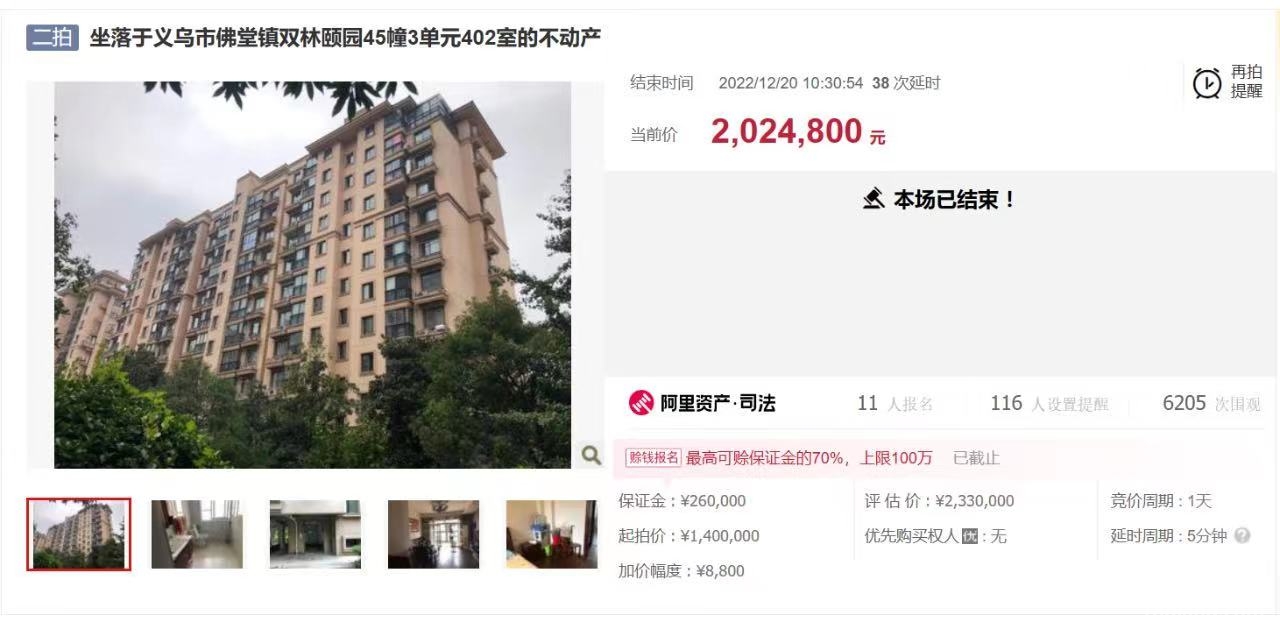Image resolution: width=1280 pixels, height=628 pixels.
Task: Click the alarm clock reminder icon
Action: (x=1207, y=83)
